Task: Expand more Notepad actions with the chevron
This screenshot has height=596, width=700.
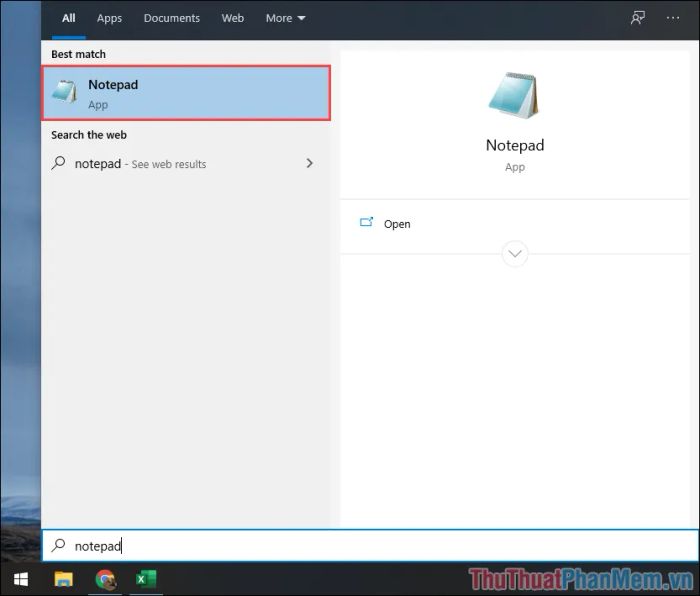Action: [x=515, y=254]
